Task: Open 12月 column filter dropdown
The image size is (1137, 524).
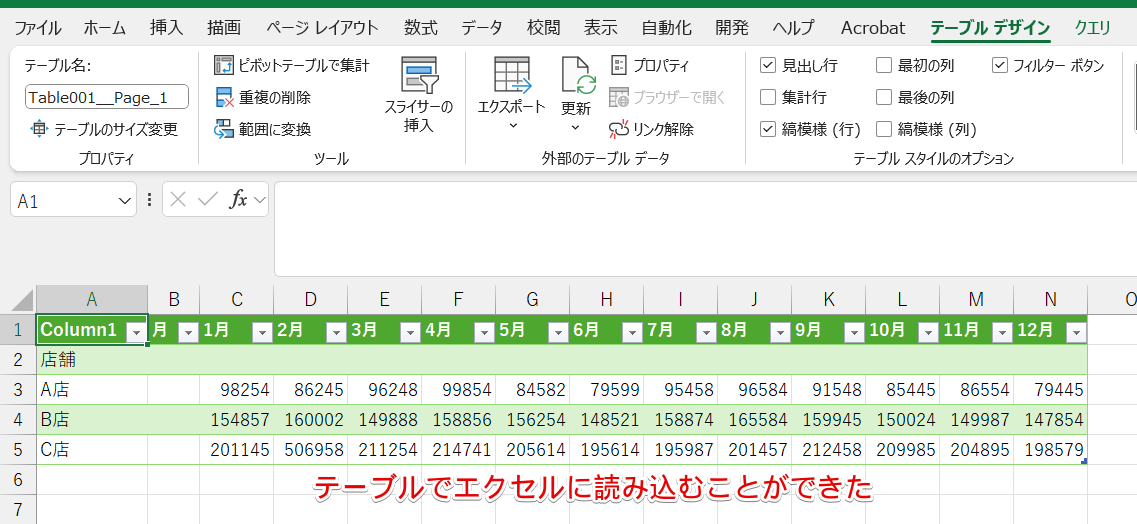Action: pyautogui.click(x=1075, y=332)
